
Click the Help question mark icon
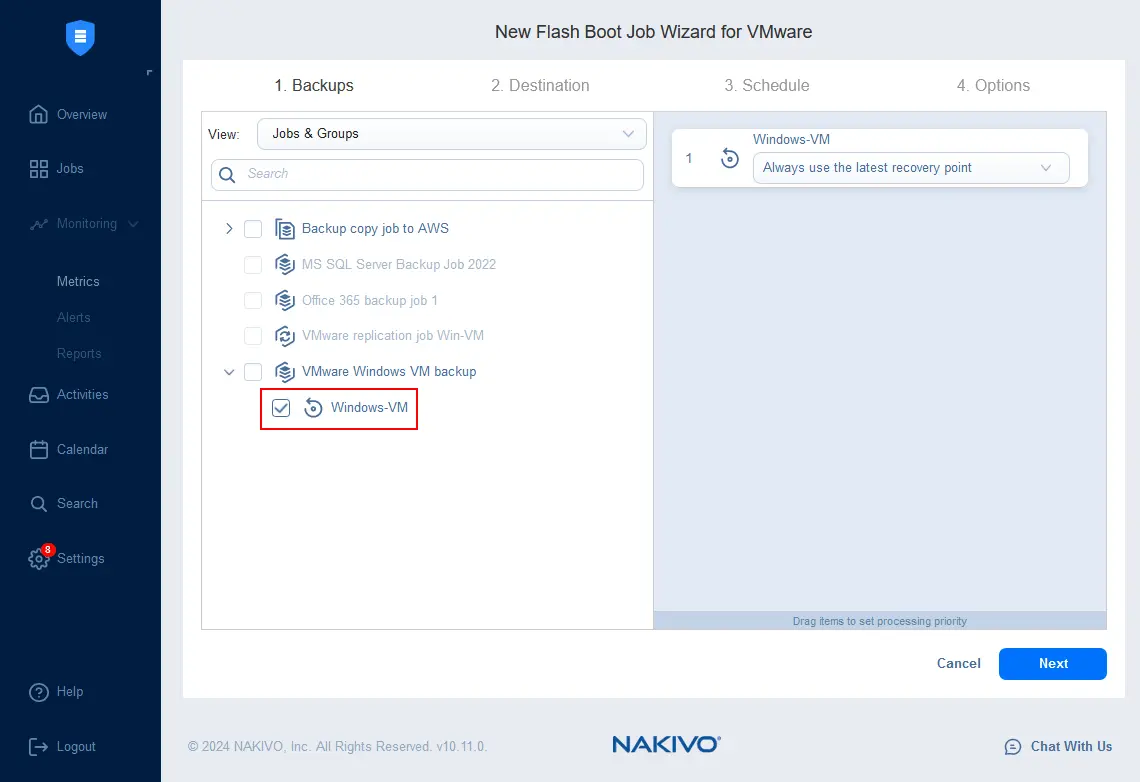pyautogui.click(x=39, y=692)
